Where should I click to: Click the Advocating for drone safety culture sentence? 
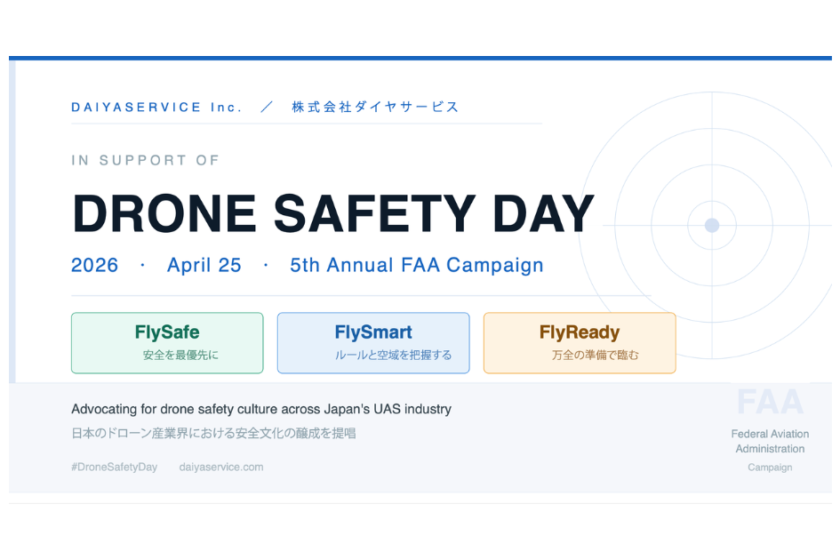point(261,409)
